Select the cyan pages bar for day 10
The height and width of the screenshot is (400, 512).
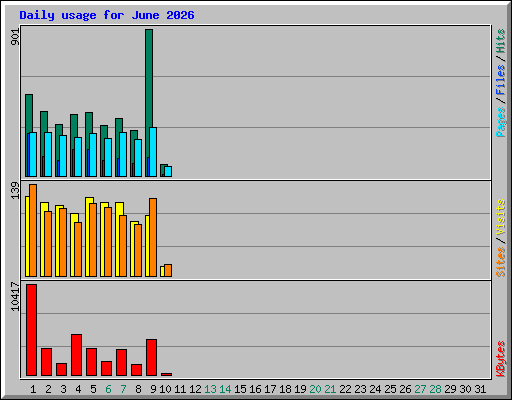coord(168,171)
